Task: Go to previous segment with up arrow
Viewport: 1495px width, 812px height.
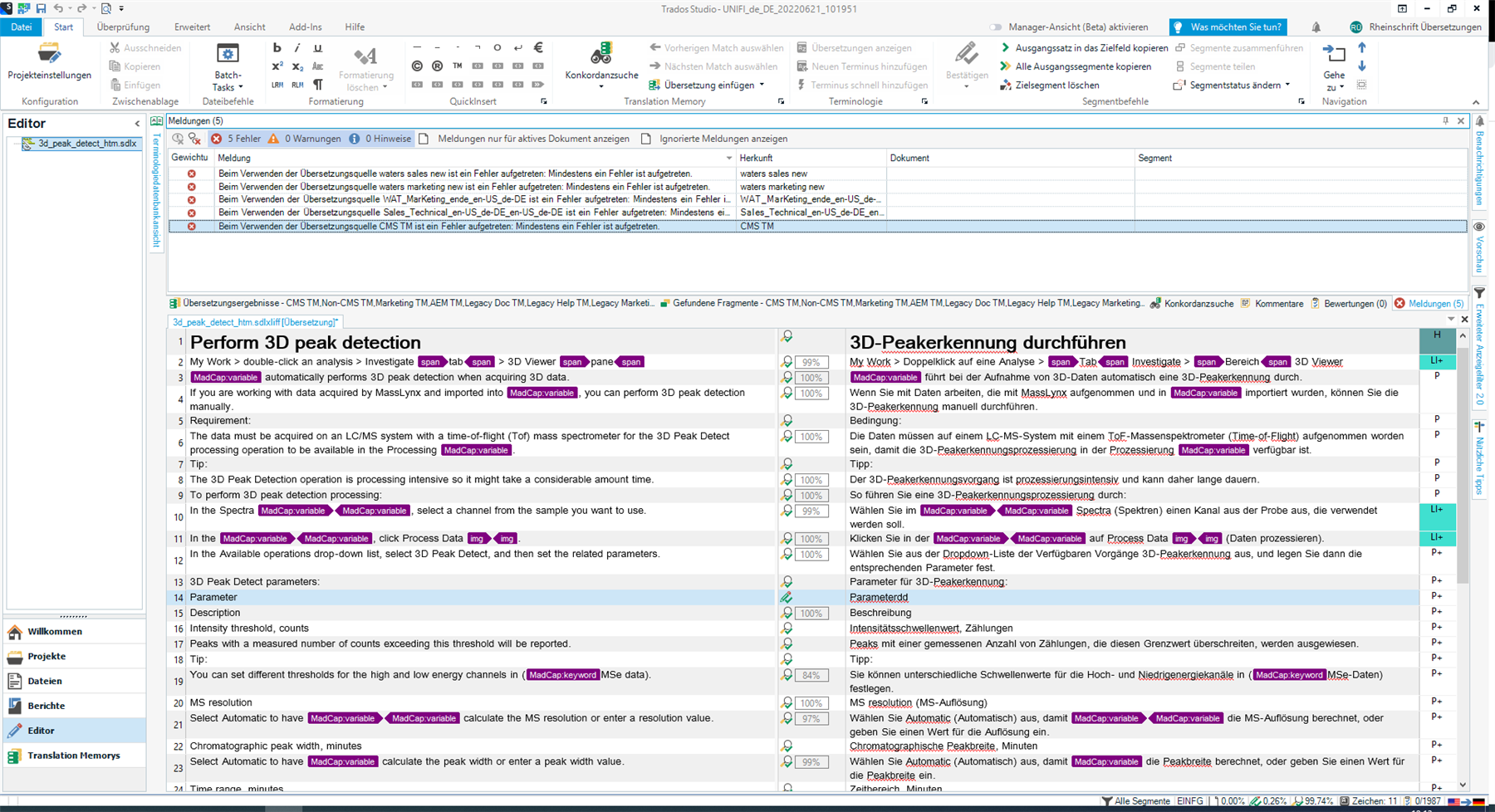Action: (x=1362, y=48)
